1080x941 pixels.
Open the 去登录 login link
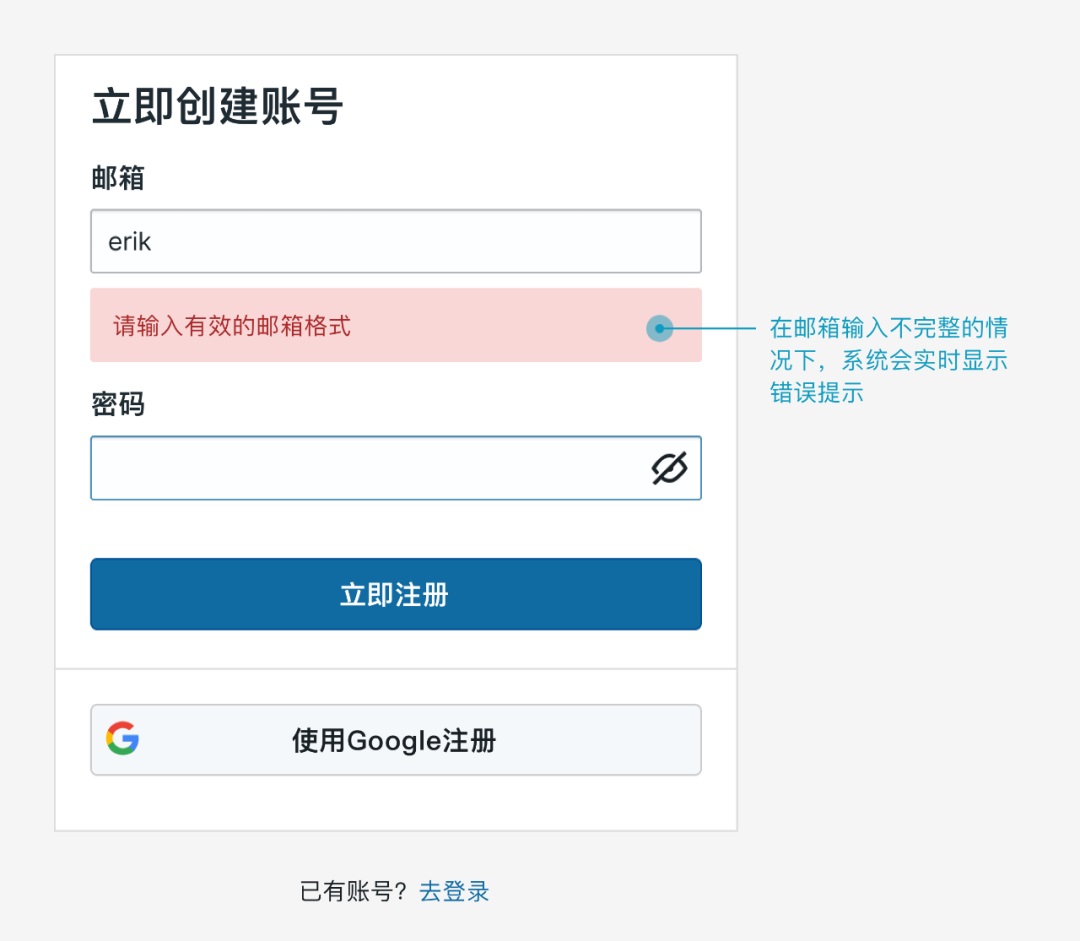pyautogui.click(x=454, y=891)
